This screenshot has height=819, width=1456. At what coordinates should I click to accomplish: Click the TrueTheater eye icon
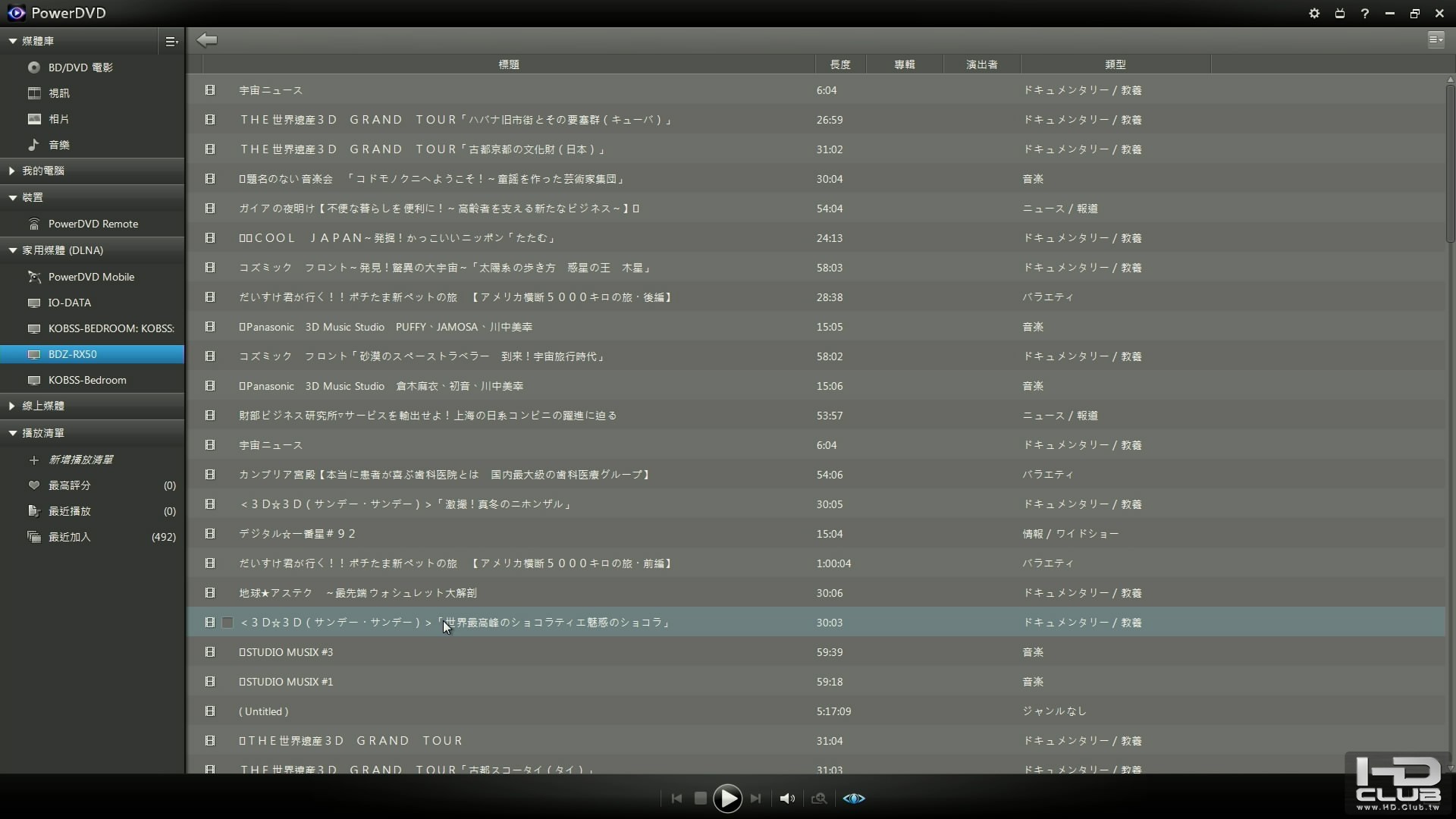[x=854, y=798]
